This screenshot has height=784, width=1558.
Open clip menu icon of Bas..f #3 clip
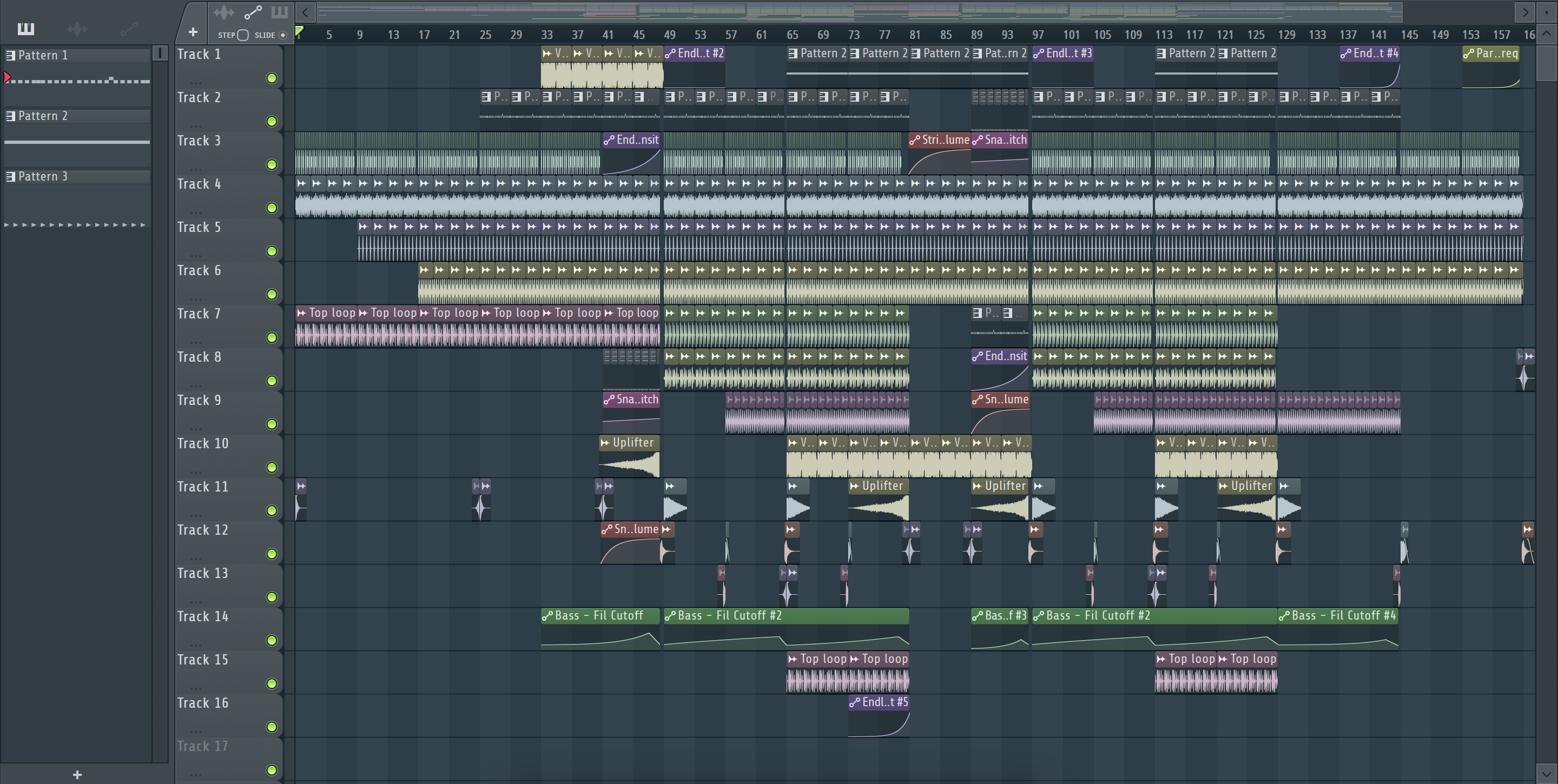click(978, 616)
